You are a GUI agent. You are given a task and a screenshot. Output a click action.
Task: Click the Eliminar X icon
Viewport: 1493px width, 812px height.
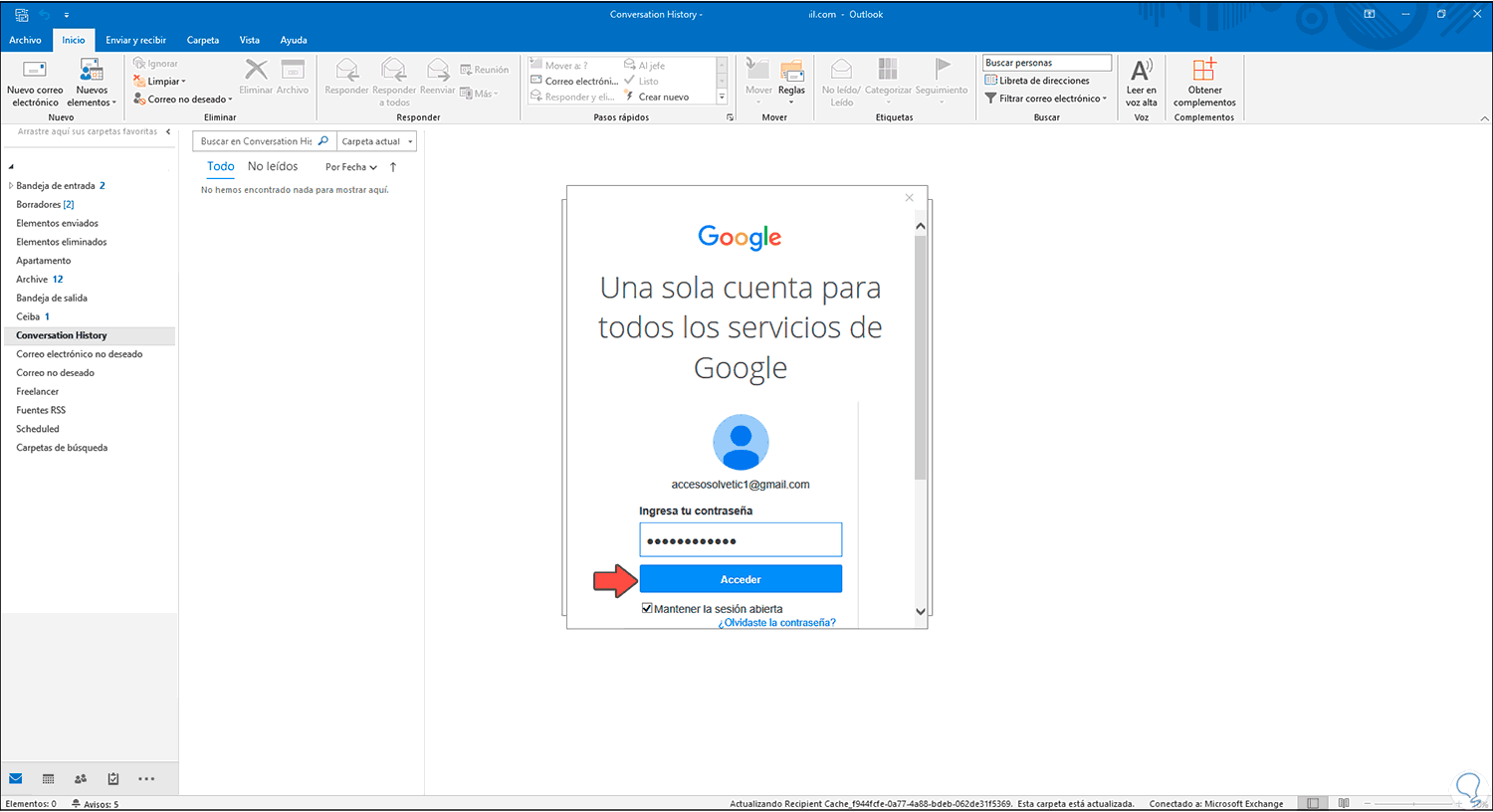pos(256,69)
